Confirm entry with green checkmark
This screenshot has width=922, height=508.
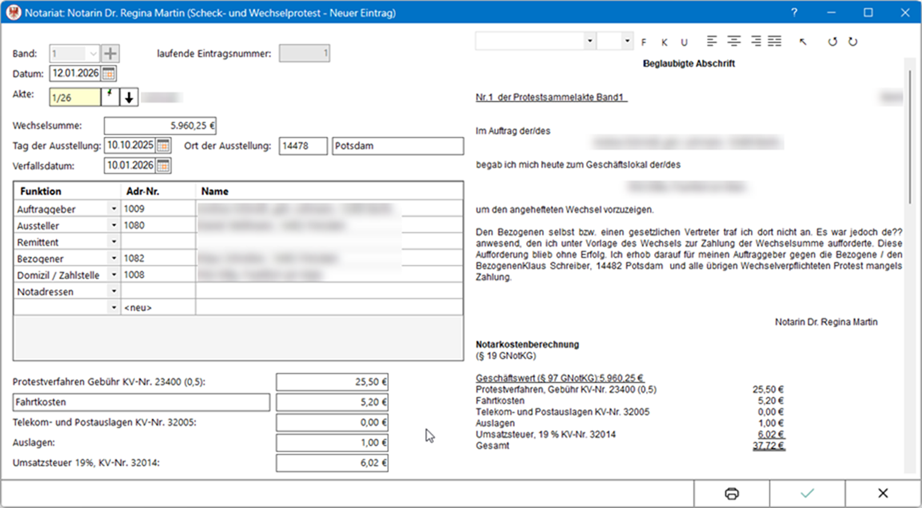point(807,493)
